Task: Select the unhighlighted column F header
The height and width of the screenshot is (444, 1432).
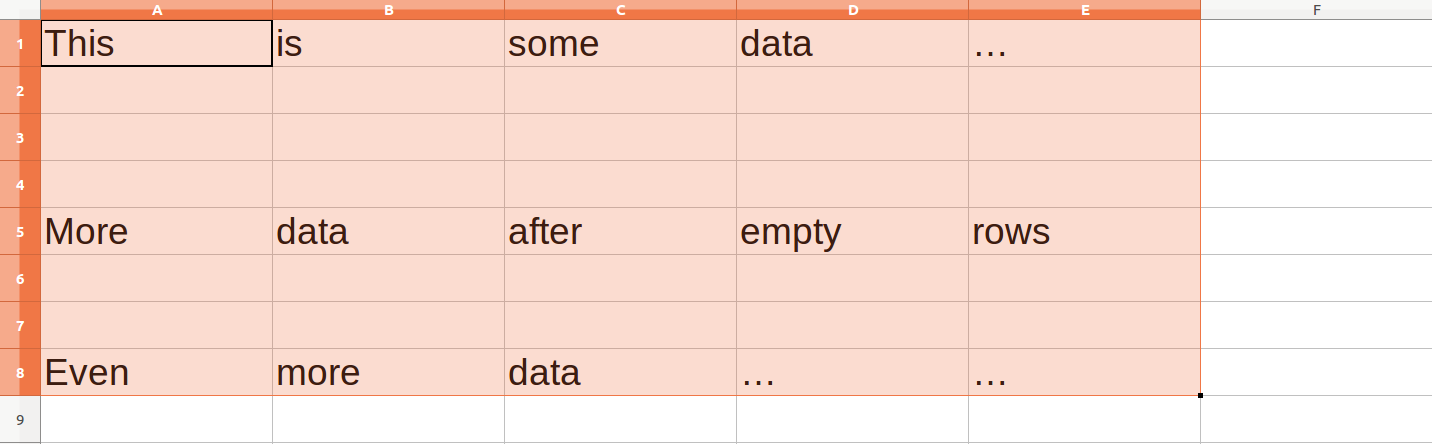Action: (1316, 10)
